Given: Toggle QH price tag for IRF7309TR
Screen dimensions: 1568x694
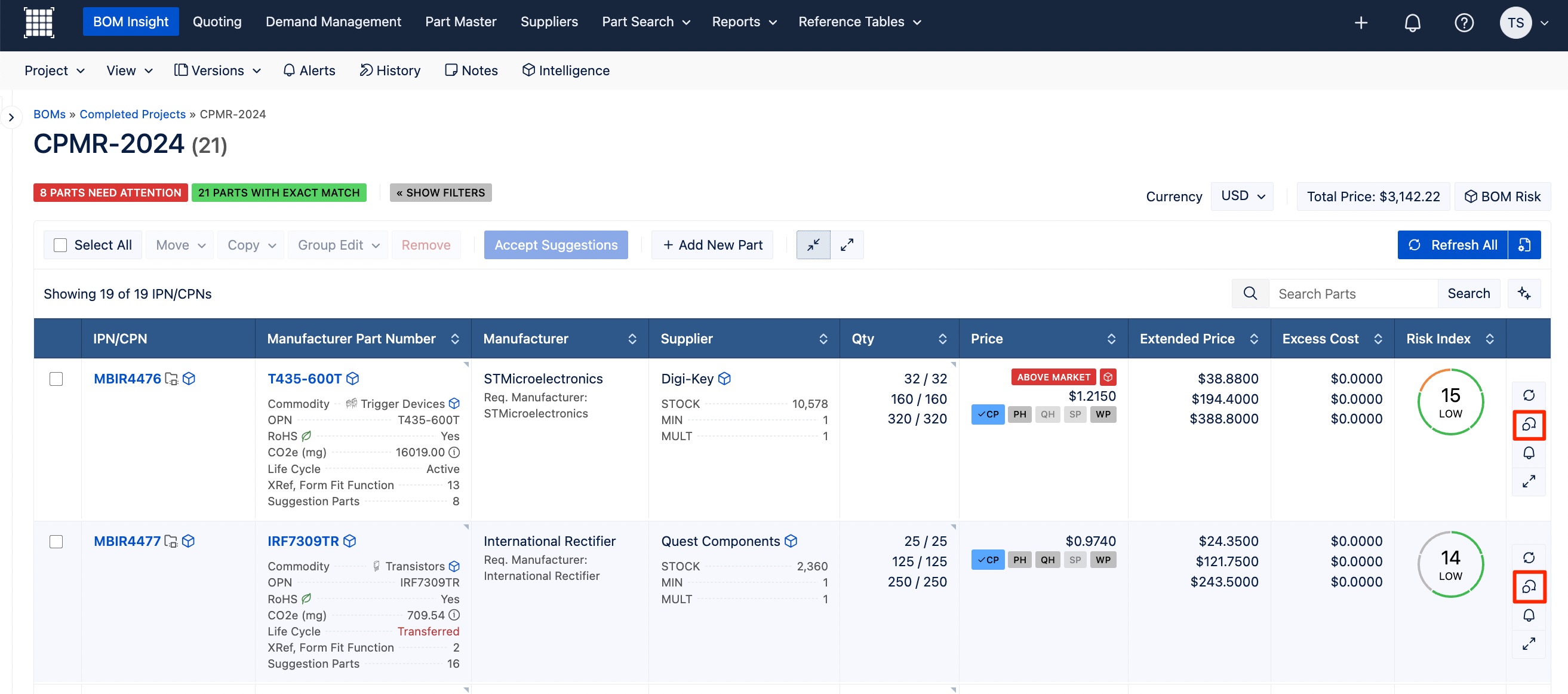Looking at the screenshot, I should 1047,560.
